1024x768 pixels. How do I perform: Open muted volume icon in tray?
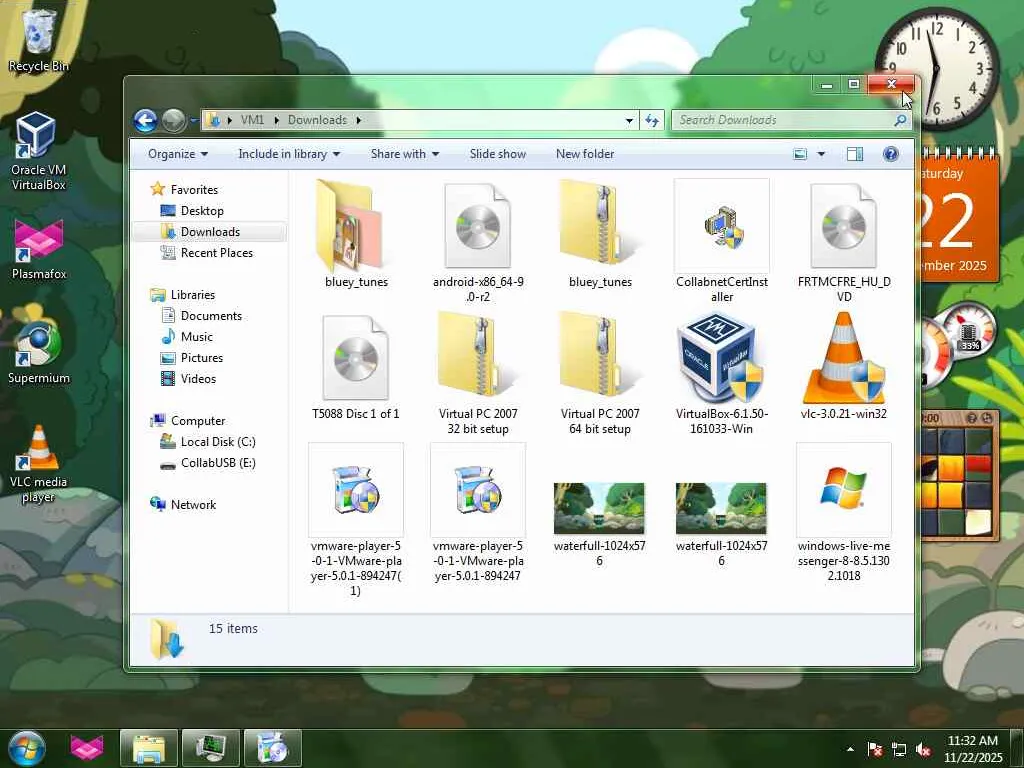923,749
